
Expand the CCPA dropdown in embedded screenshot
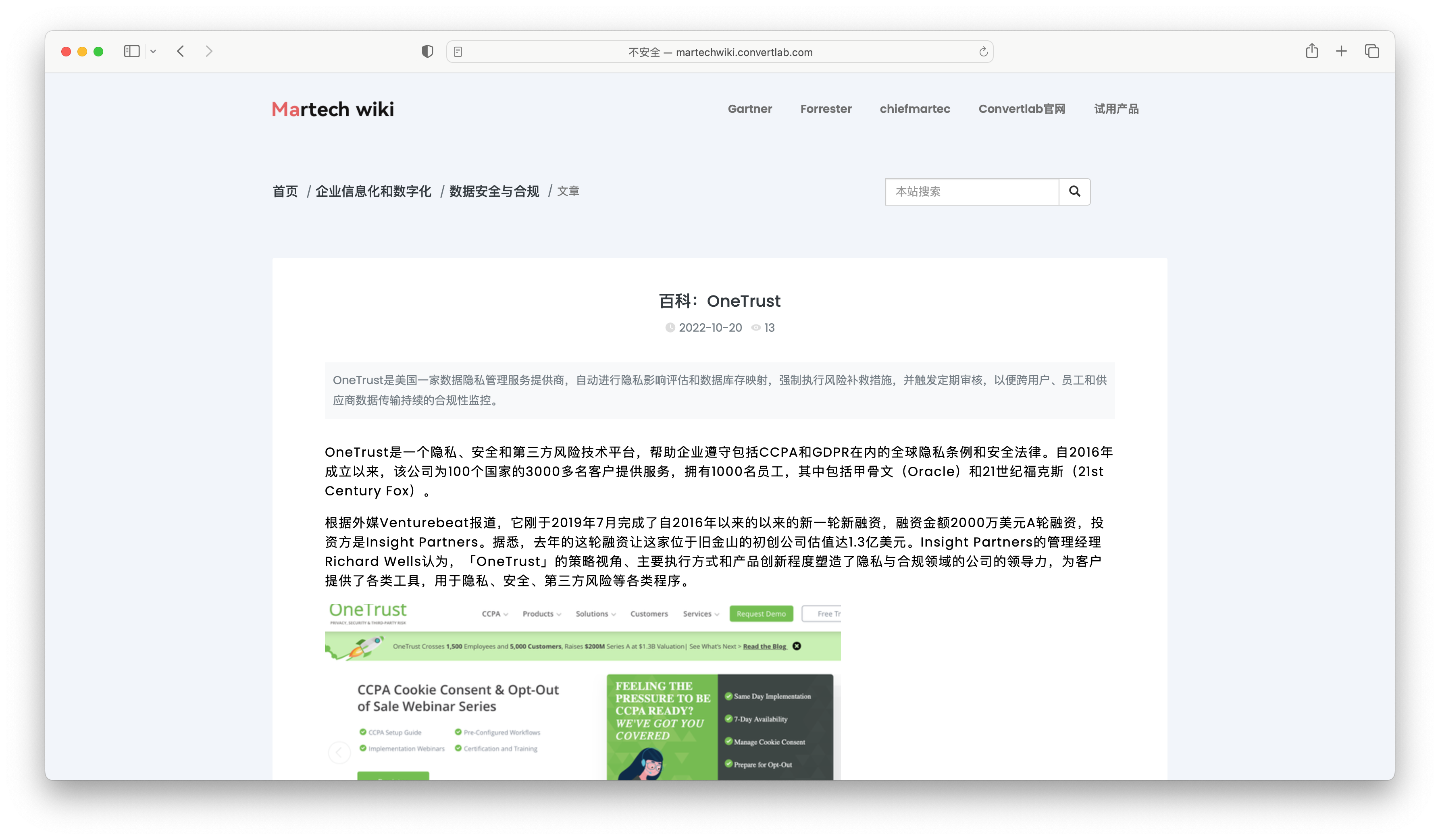click(x=494, y=614)
